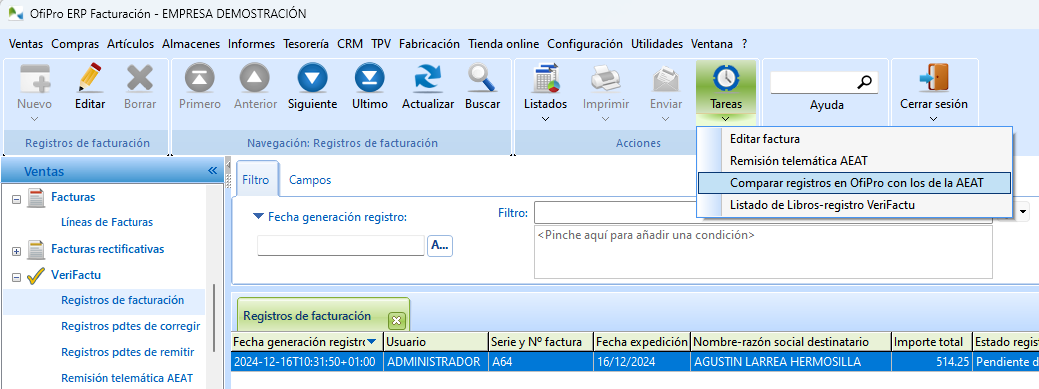Click the OfiPro application logo icon

[15, 13]
